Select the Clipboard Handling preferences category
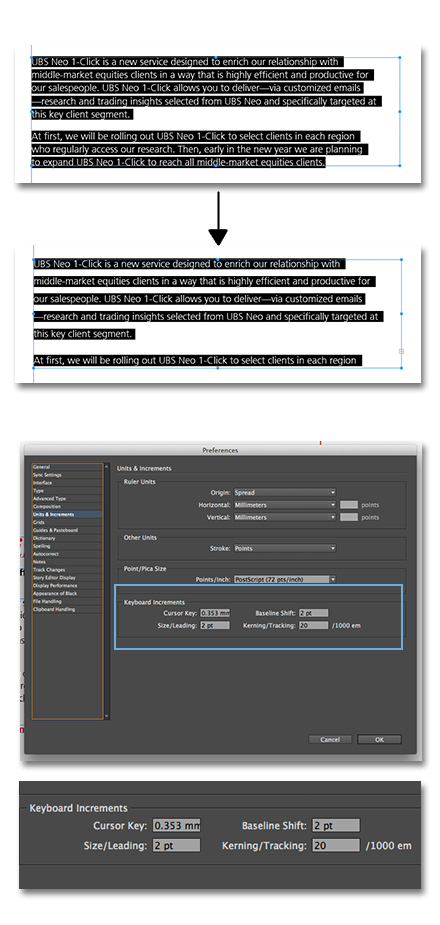Image resolution: width=440 pixels, height=925 pixels. tap(67, 609)
